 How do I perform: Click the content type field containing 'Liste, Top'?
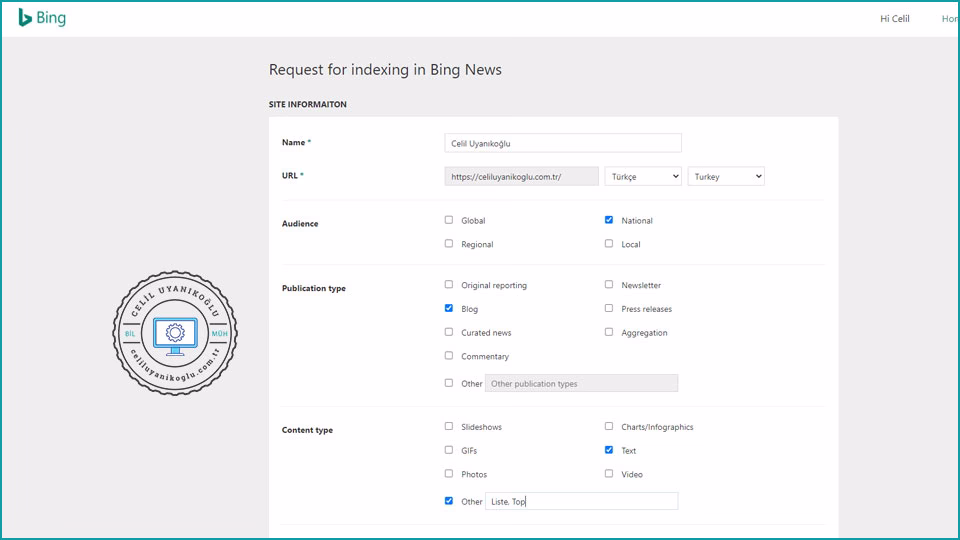click(x=581, y=501)
